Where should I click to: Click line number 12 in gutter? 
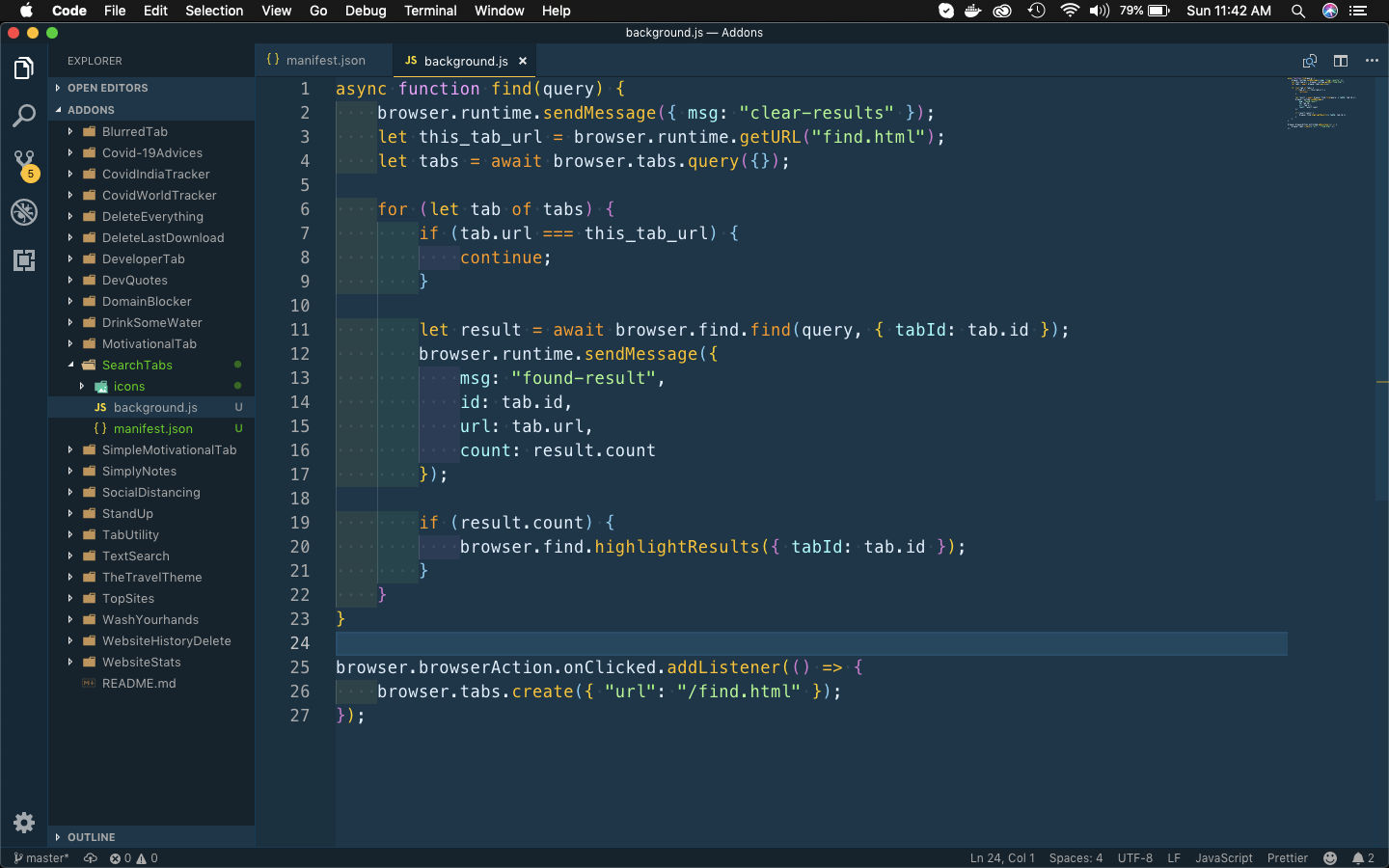point(300,354)
